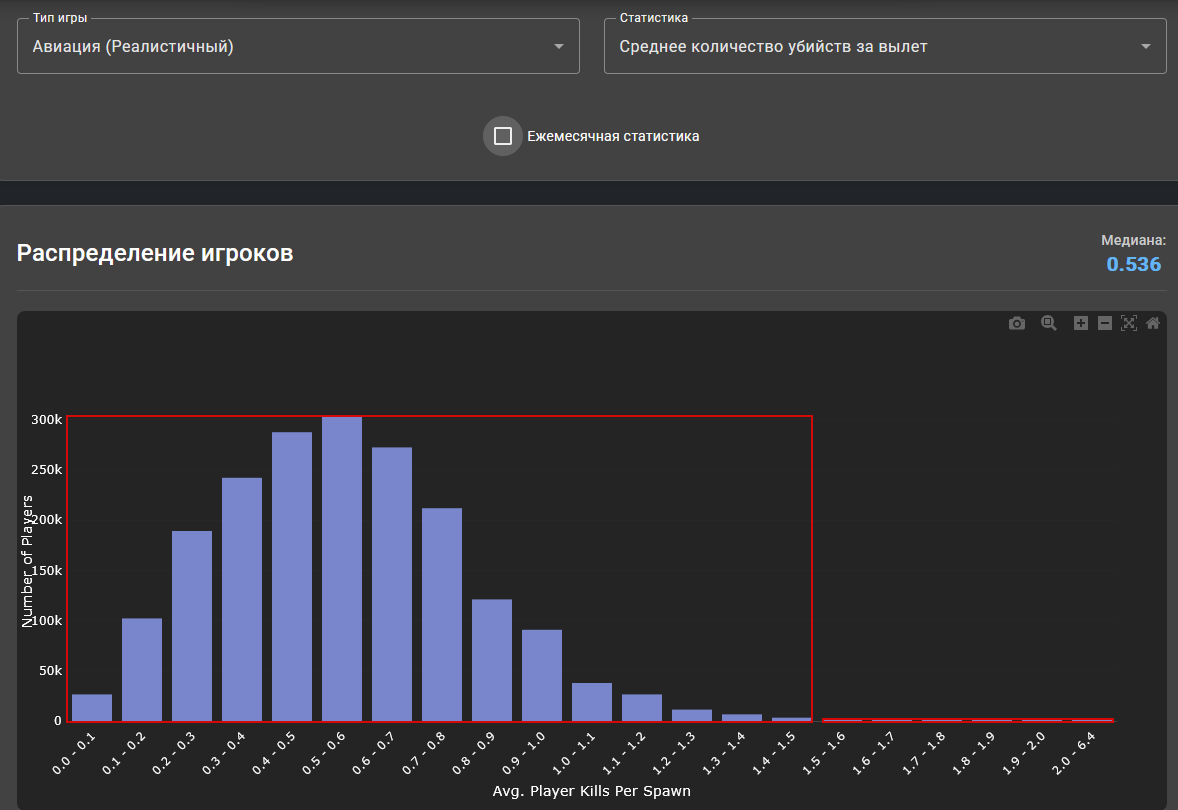Click the median value 0.536
This screenshot has height=810, width=1178.
(x=1133, y=265)
